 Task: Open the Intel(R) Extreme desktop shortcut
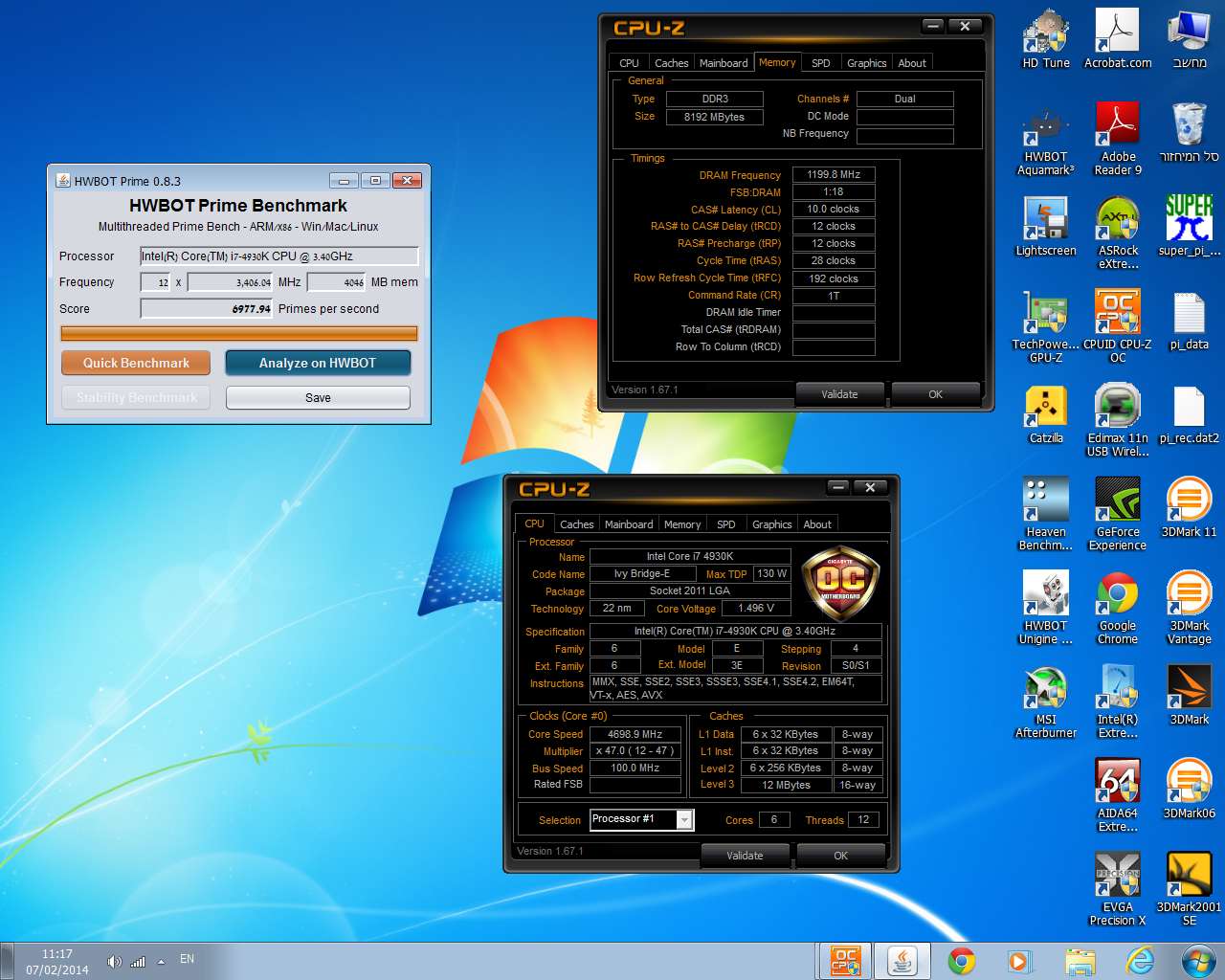(1118, 702)
